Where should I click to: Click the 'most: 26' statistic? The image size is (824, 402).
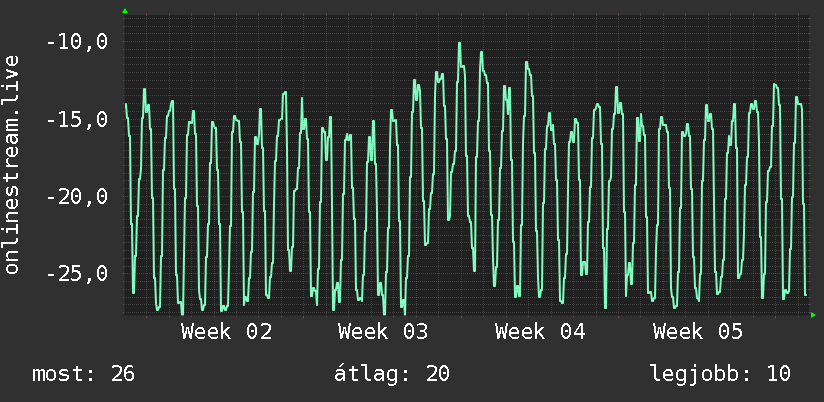coord(84,374)
